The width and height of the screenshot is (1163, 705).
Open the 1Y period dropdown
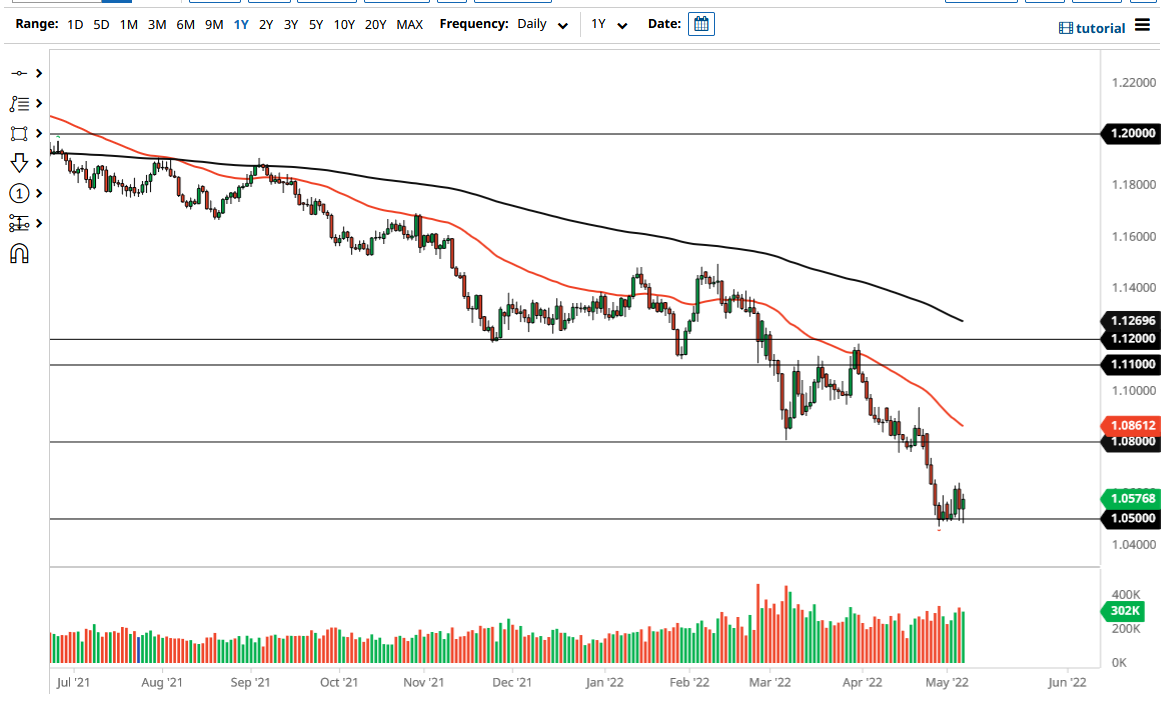[x=608, y=24]
